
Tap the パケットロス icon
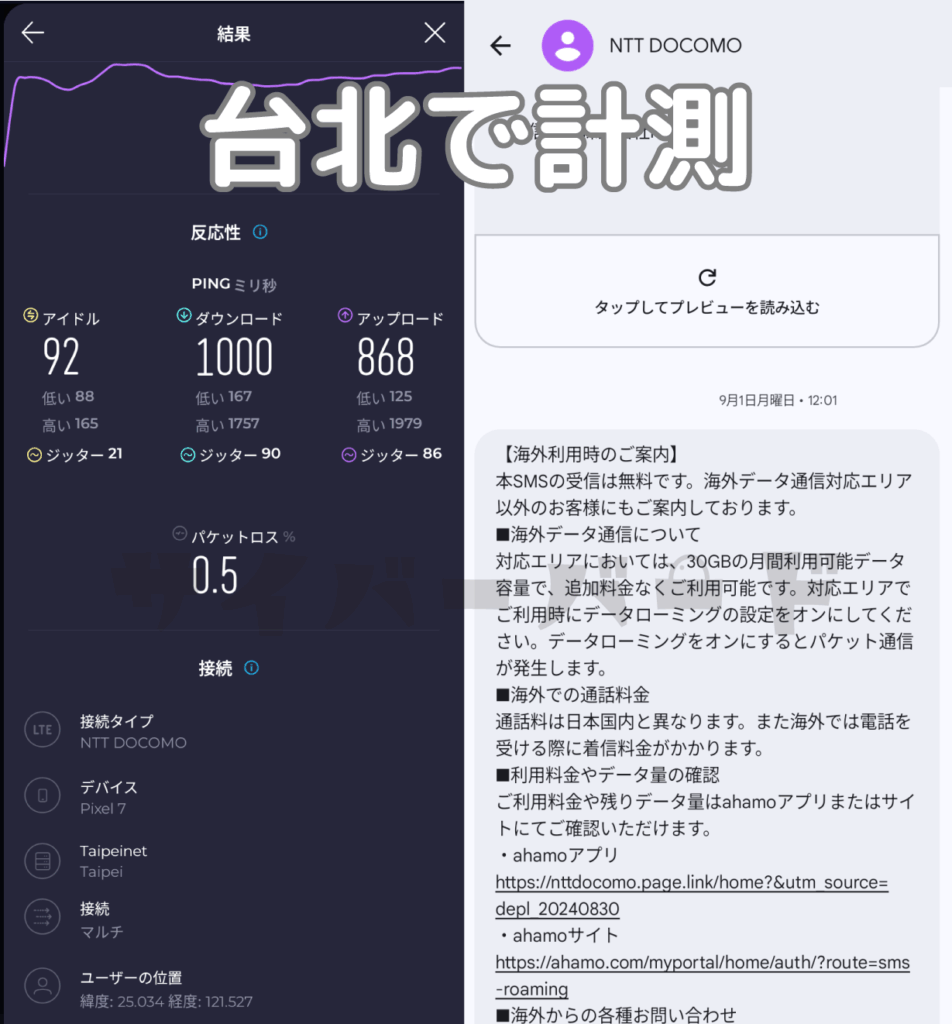[180, 534]
